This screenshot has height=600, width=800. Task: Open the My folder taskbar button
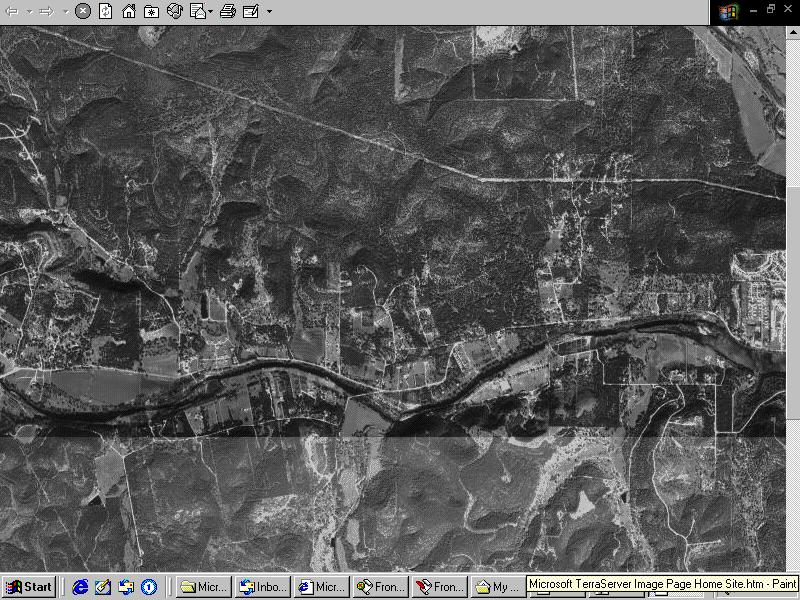497,587
